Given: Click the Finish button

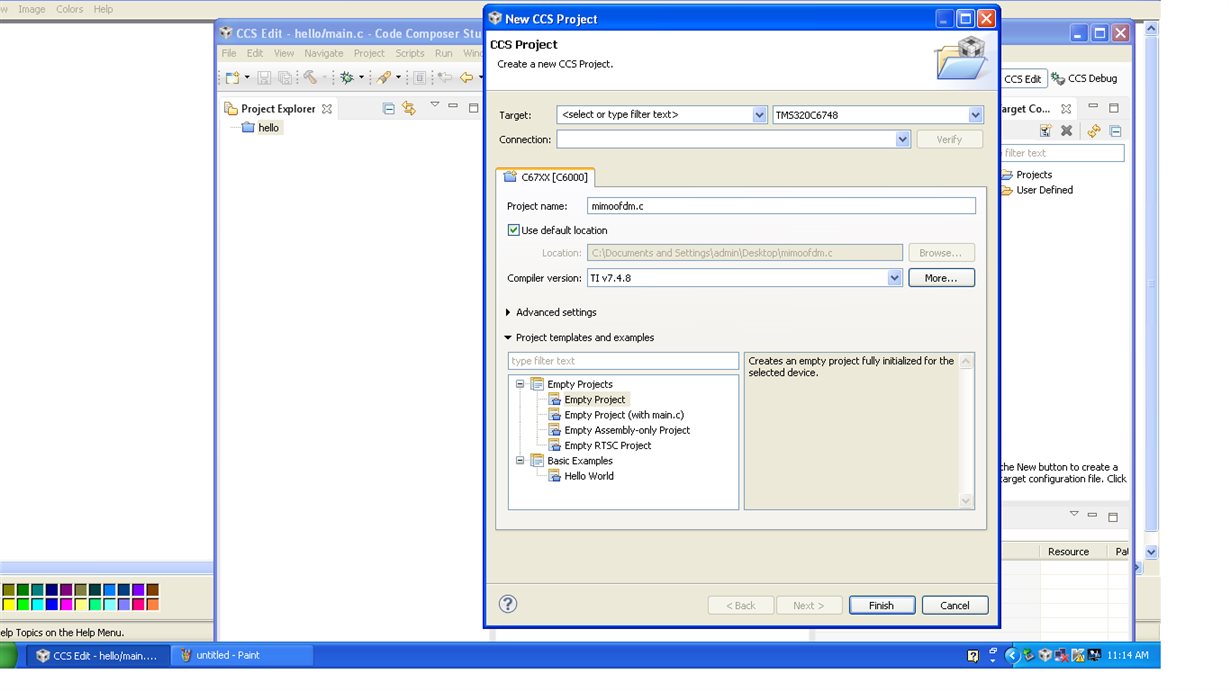Looking at the screenshot, I should 881,605.
